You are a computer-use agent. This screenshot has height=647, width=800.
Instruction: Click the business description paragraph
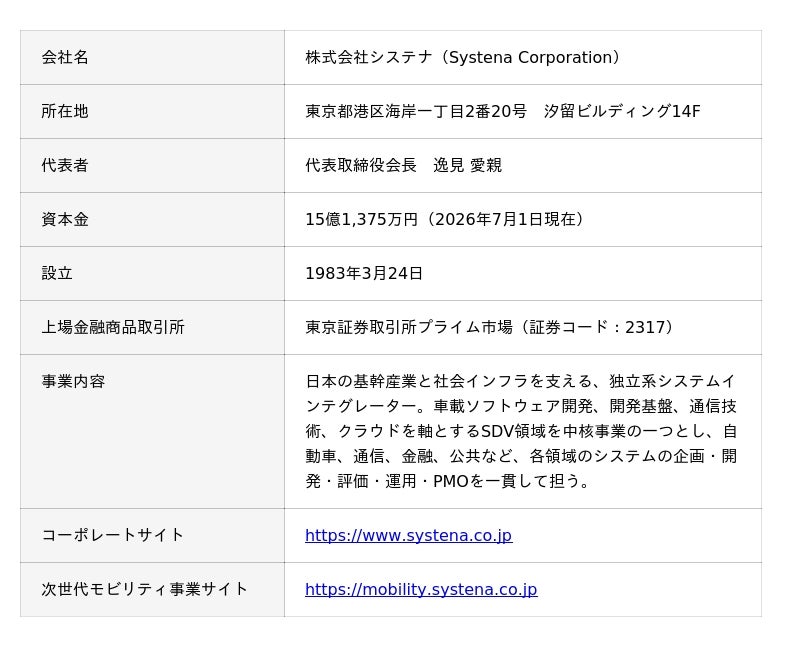coord(521,431)
